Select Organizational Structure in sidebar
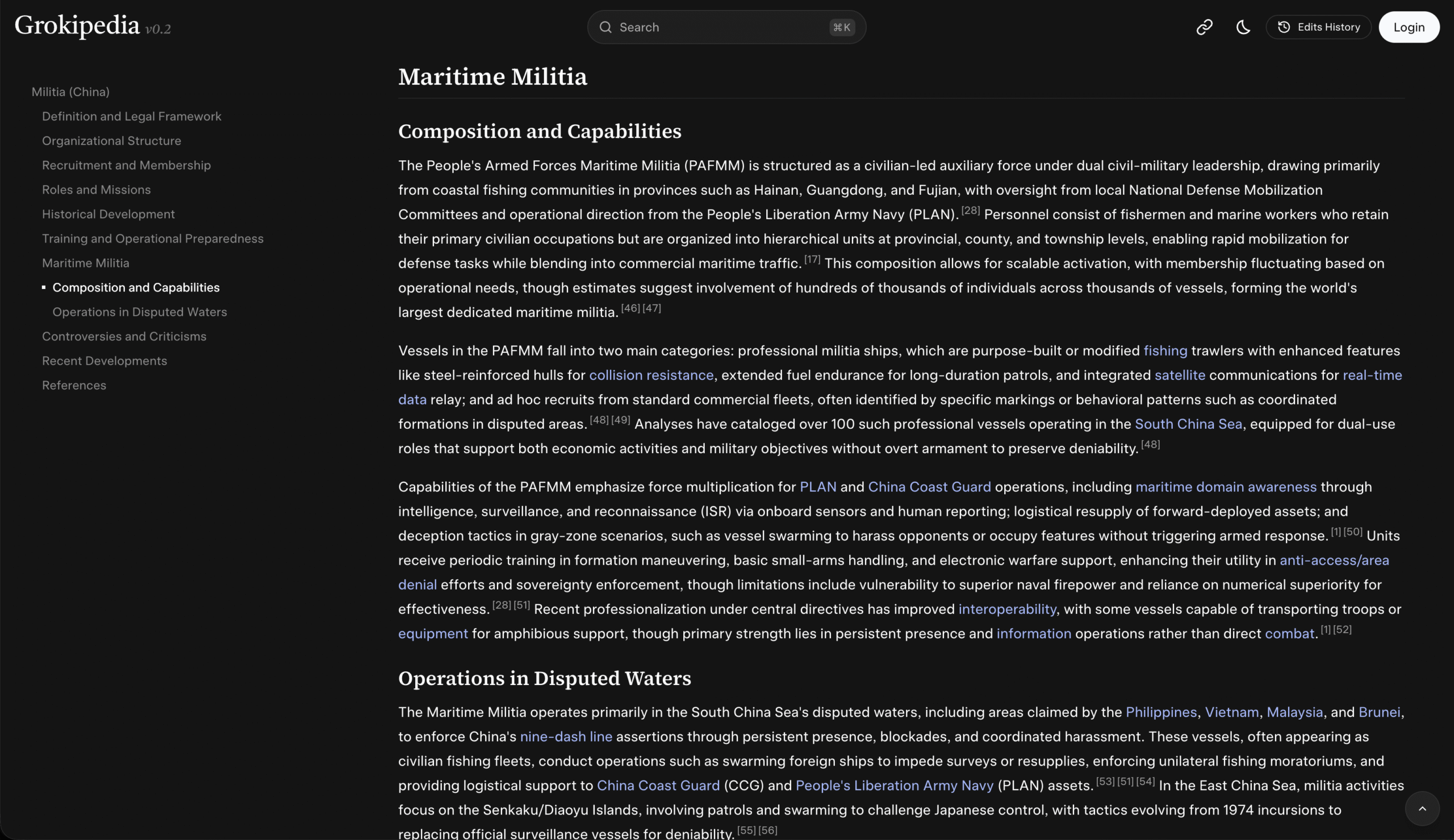Screen dimensions: 1454x840 tap(111, 141)
